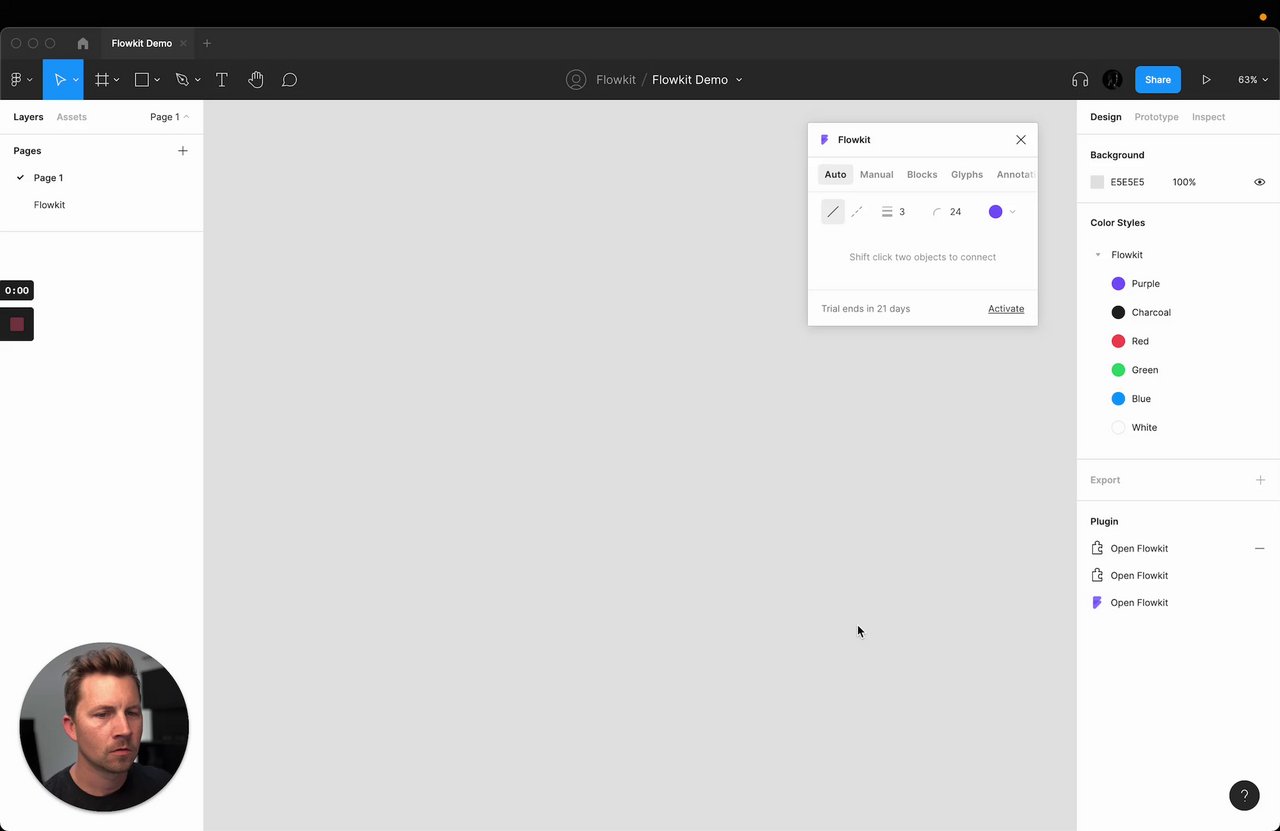Image resolution: width=1280 pixels, height=831 pixels.
Task: Open a new tab with plus icon
Action: click(x=207, y=43)
